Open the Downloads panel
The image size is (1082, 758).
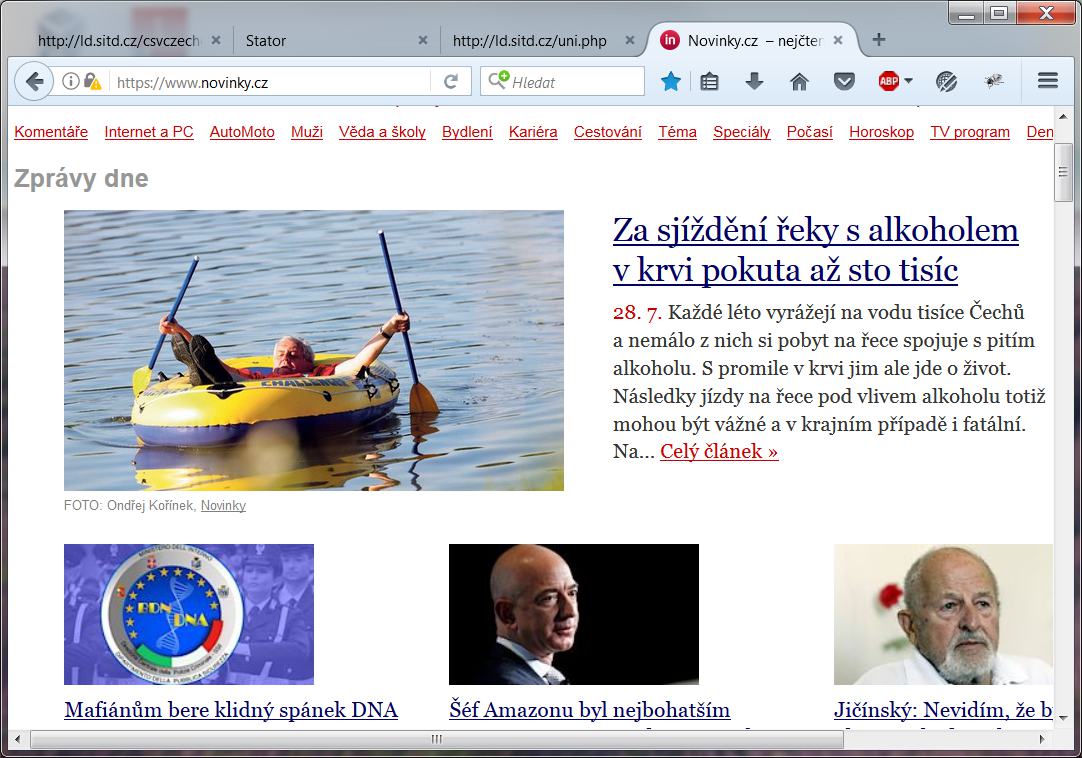[753, 81]
